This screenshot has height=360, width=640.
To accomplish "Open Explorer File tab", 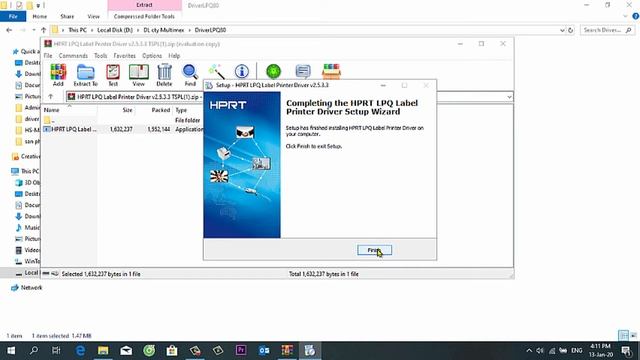I will [13, 16].
